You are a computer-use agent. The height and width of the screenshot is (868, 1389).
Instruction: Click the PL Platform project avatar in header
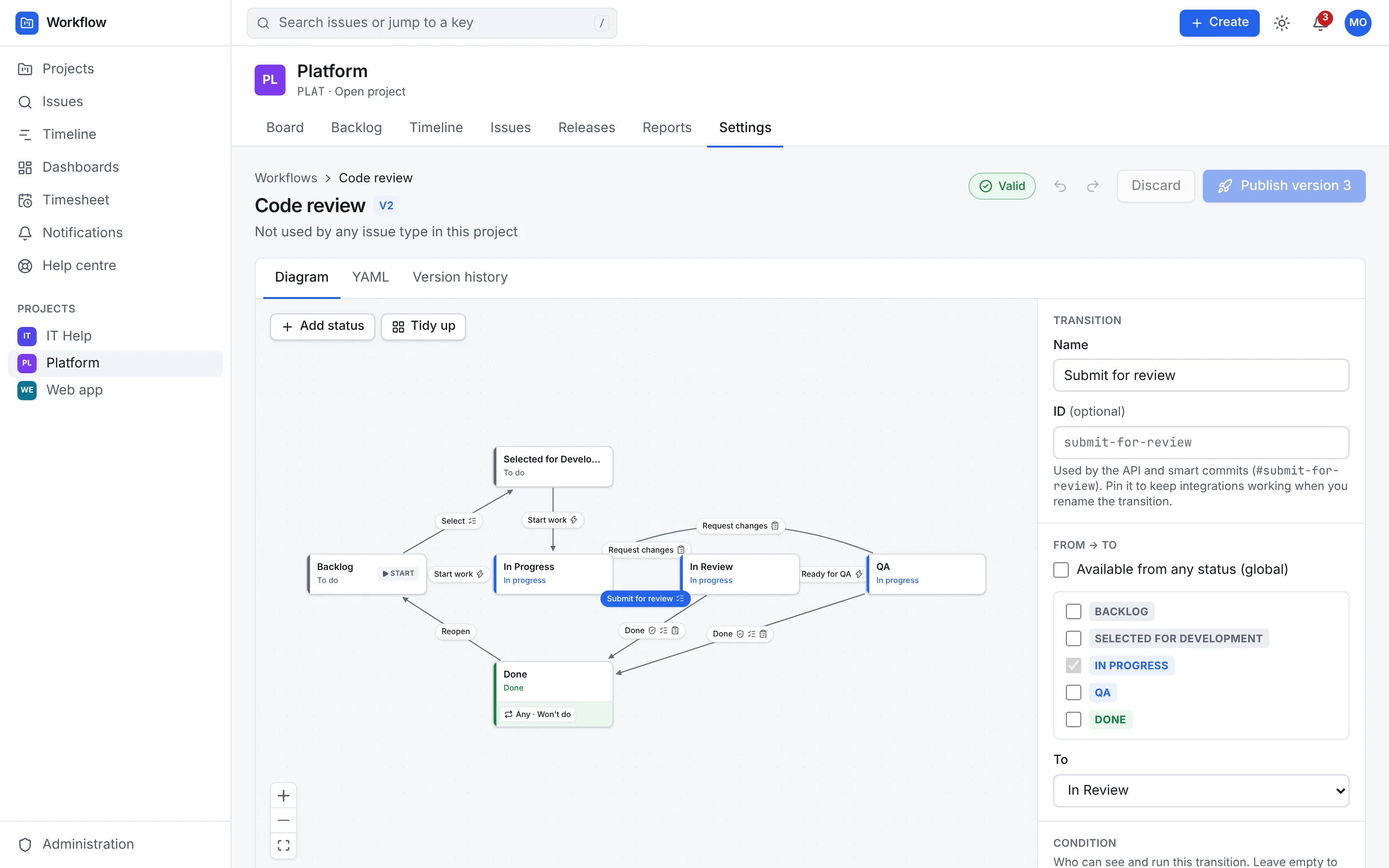point(270,80)
